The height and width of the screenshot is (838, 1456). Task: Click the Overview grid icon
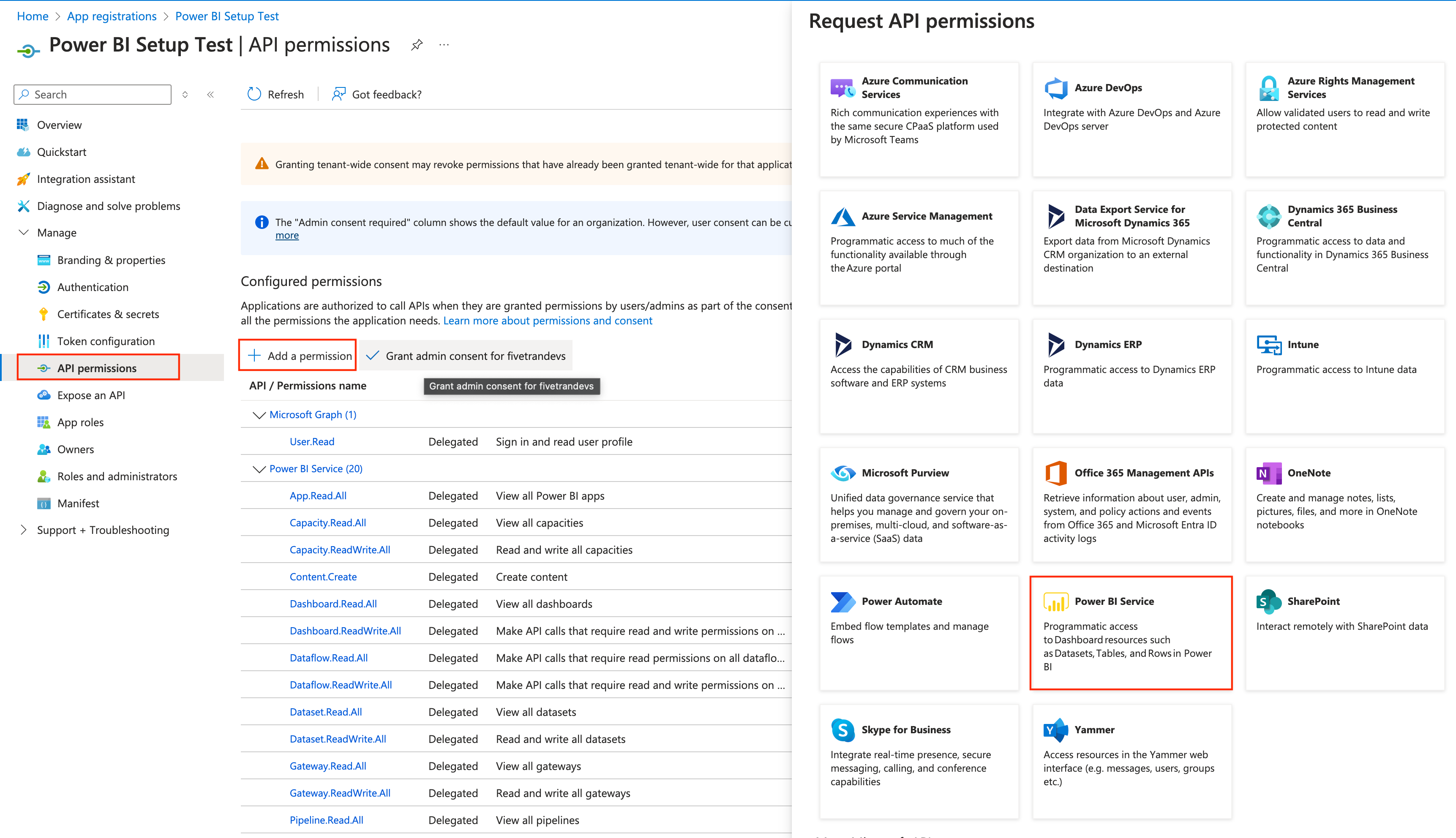tap(23, 125)
